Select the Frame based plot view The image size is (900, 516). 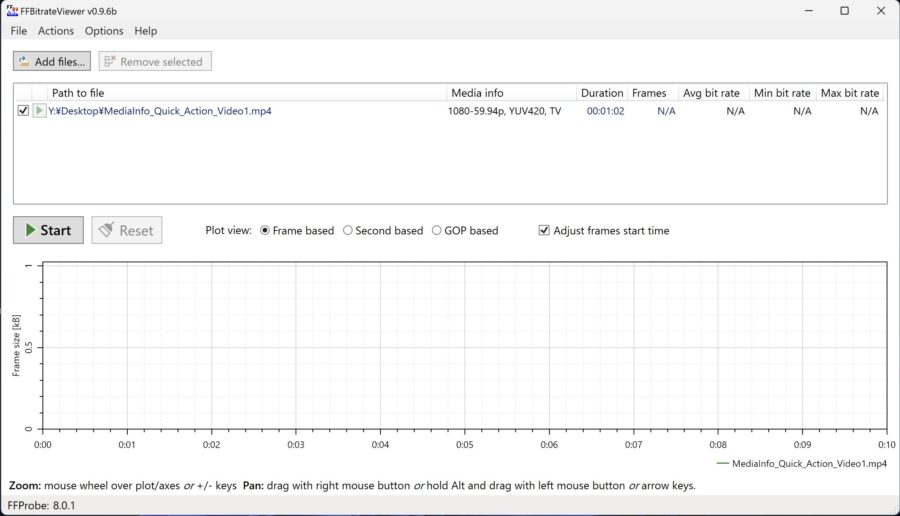click(265, 230)
